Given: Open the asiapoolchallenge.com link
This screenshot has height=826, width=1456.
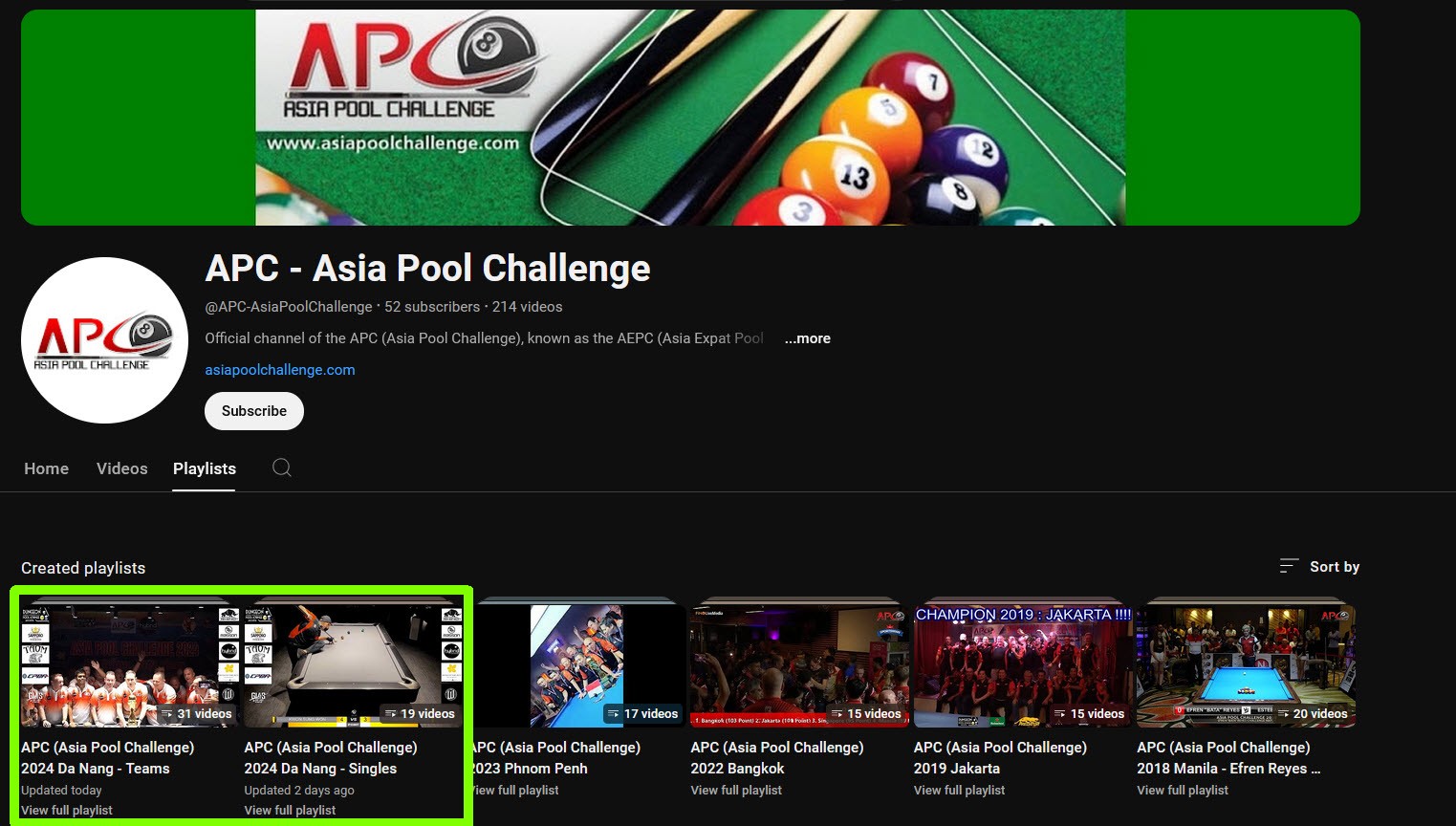Looking at the screenshot, I should (x=279, y=370).
